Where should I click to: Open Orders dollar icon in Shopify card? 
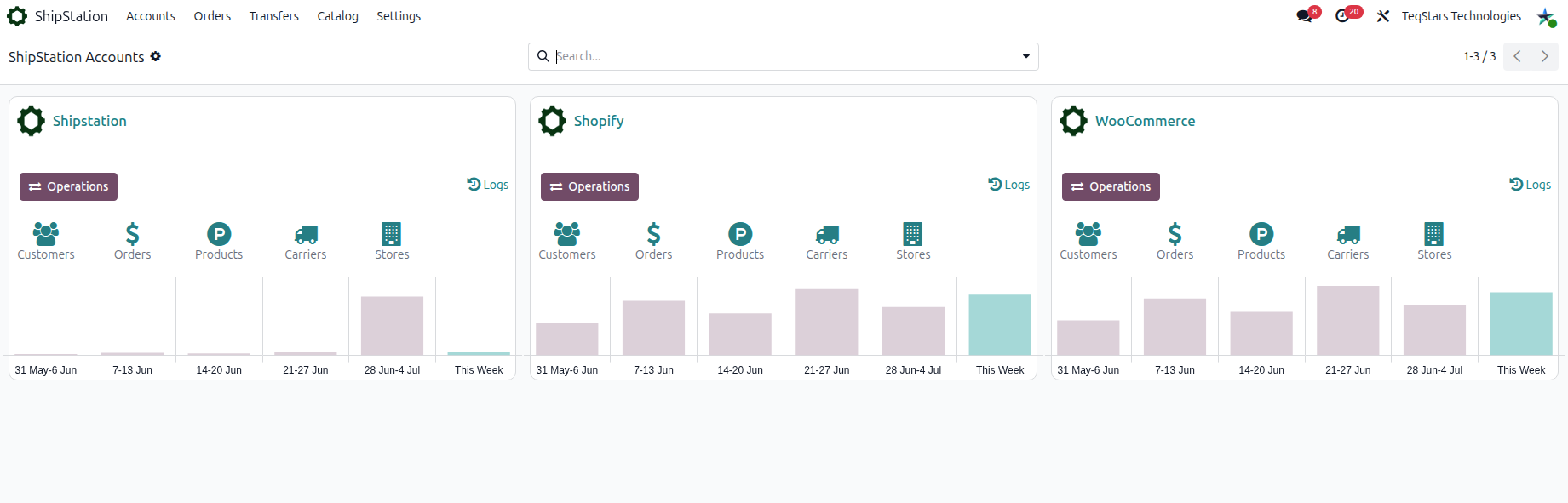coord(653,233)
